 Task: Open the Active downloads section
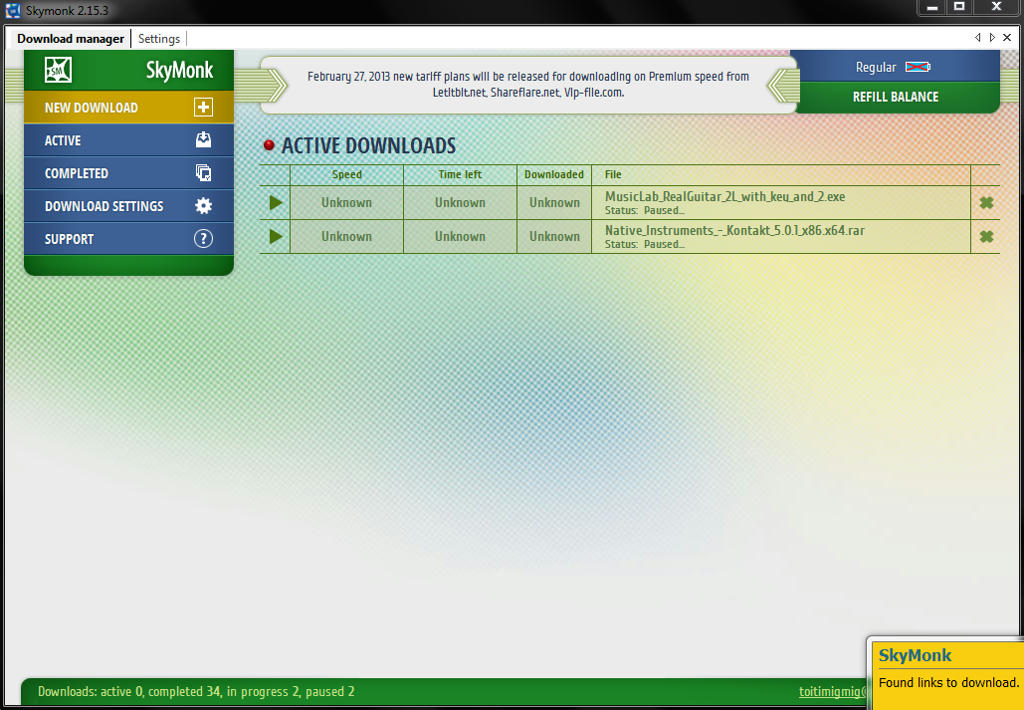coord(129,140)
